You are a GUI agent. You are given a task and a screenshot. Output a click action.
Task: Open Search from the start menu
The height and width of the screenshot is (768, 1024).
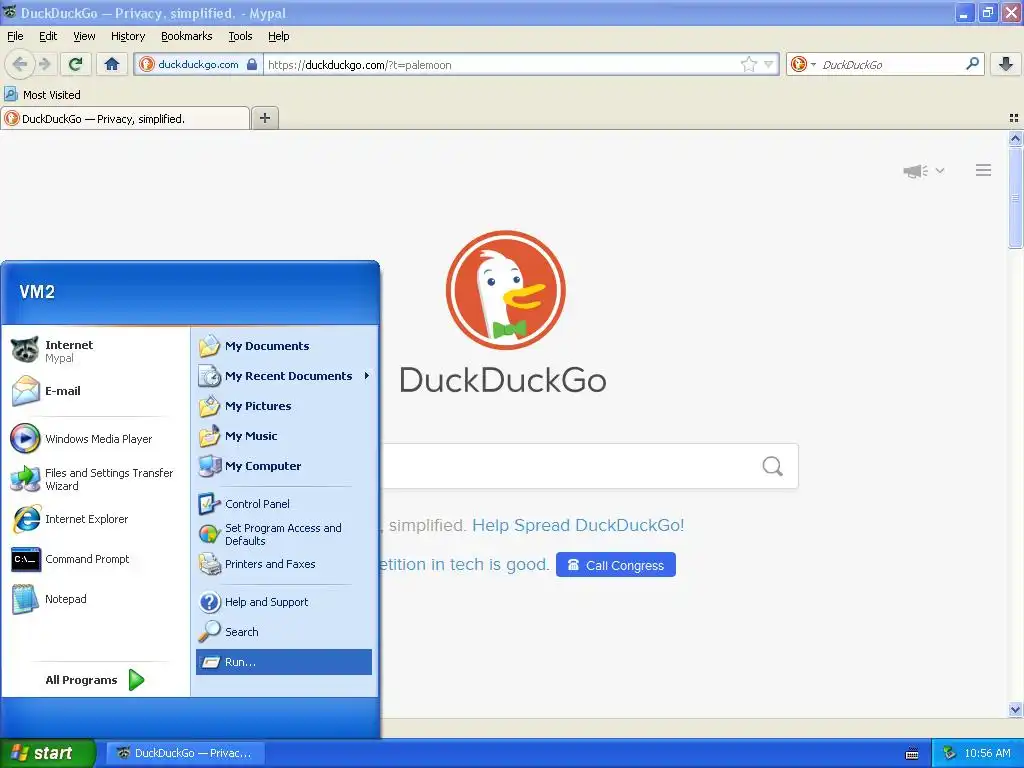point(284,632)
